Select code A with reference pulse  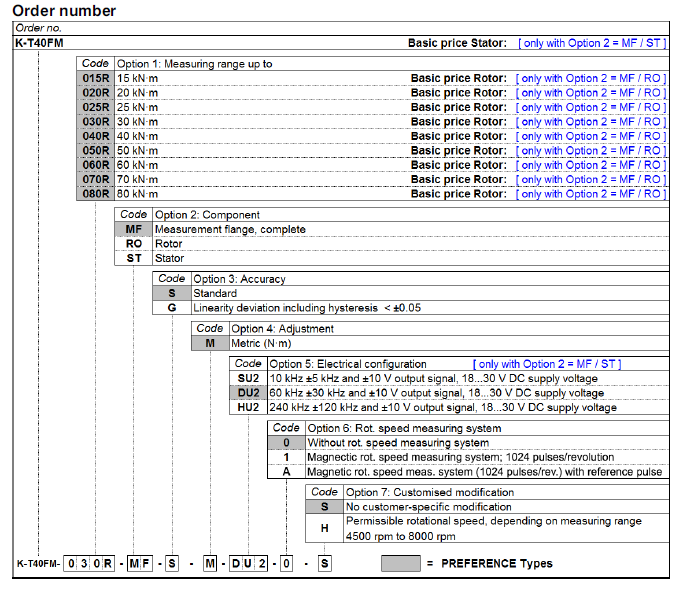coord(286,471)
